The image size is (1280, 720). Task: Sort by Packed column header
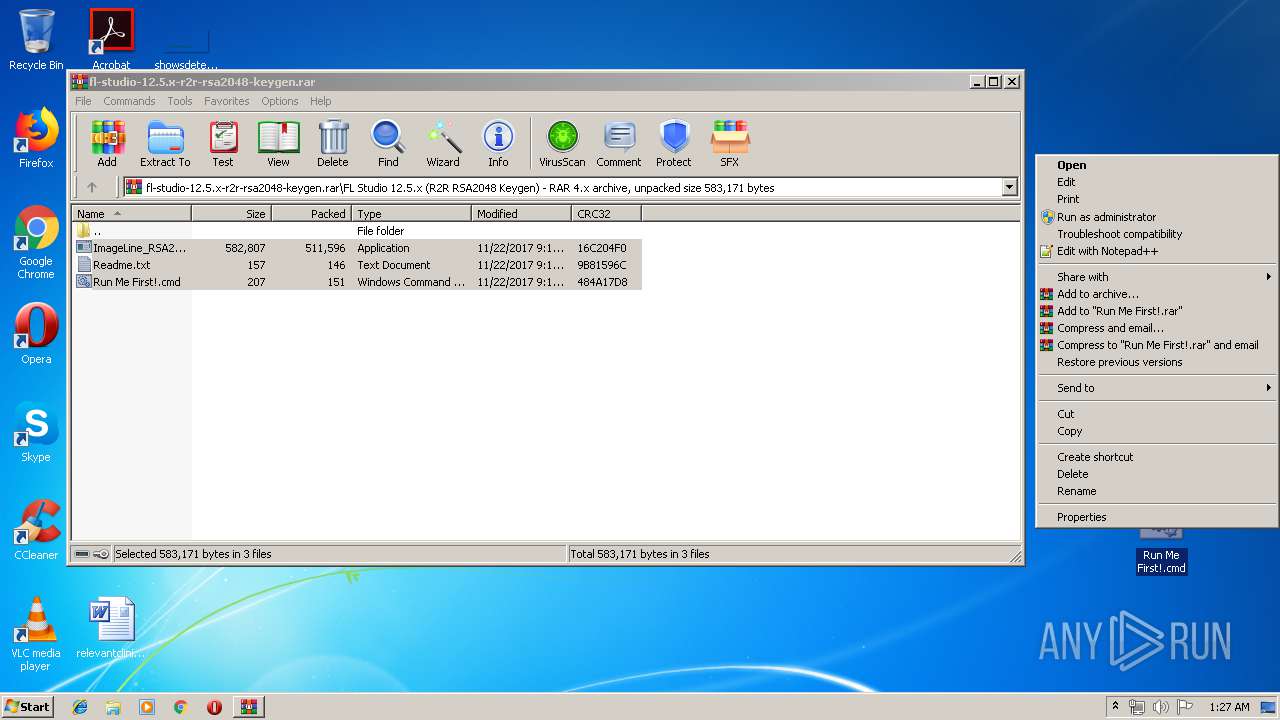[x=311, y=214]
